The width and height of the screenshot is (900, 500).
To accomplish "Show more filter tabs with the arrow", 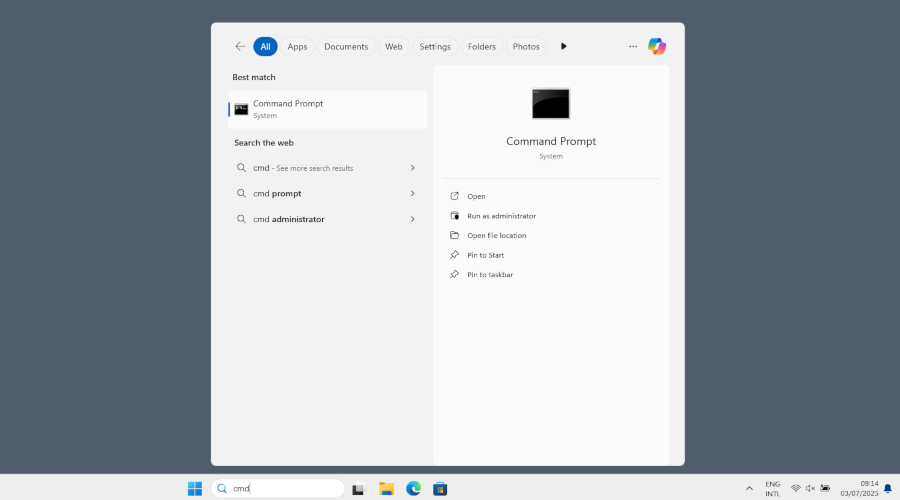I will [564, 46].
